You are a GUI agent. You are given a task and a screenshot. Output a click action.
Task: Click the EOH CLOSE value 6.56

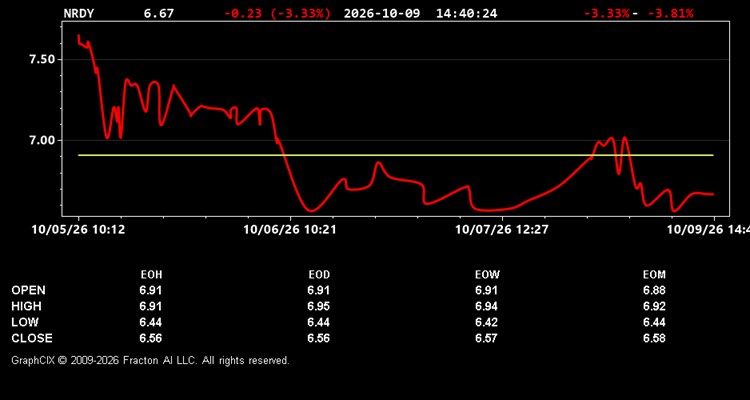[151, 338]
